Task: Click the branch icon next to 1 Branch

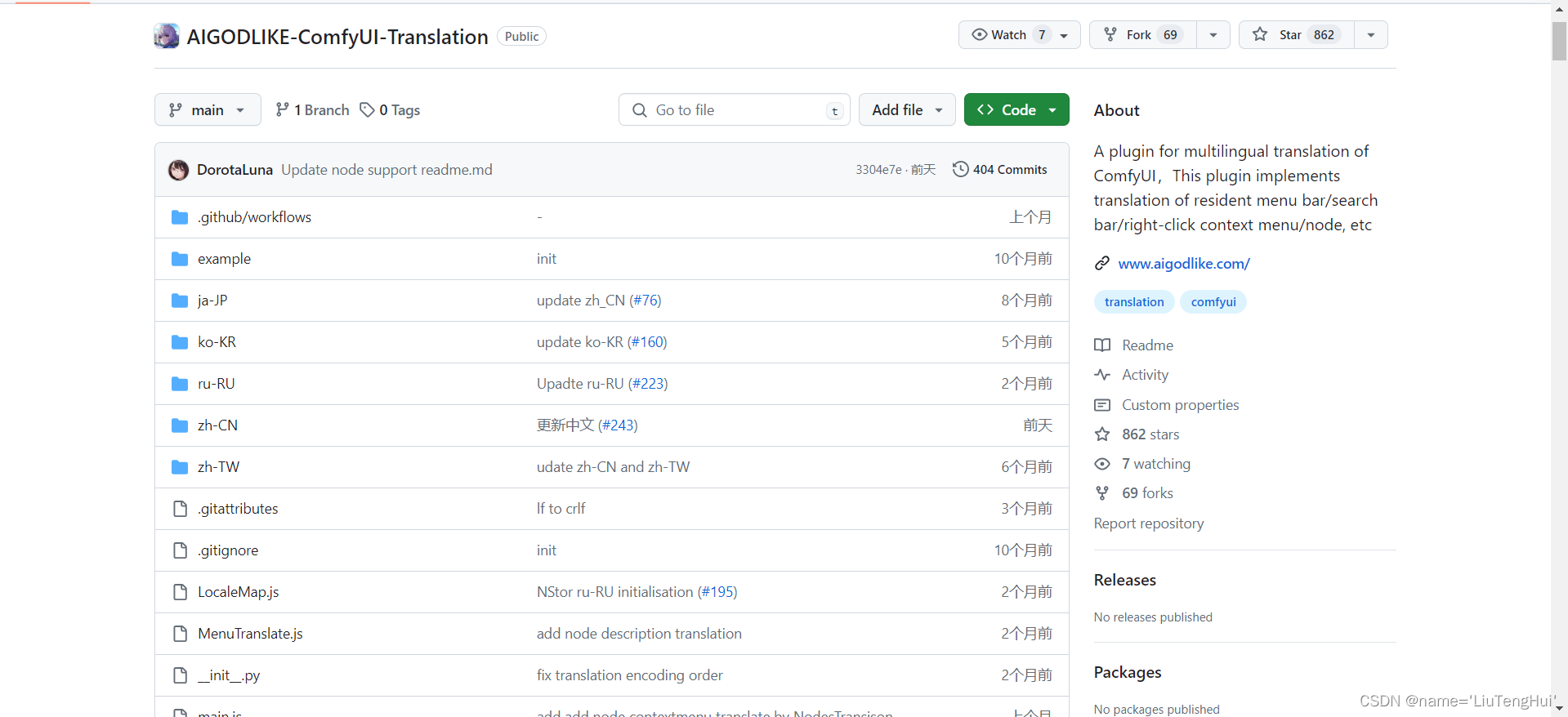Action: pyautogui.click(x=282, y=109)
